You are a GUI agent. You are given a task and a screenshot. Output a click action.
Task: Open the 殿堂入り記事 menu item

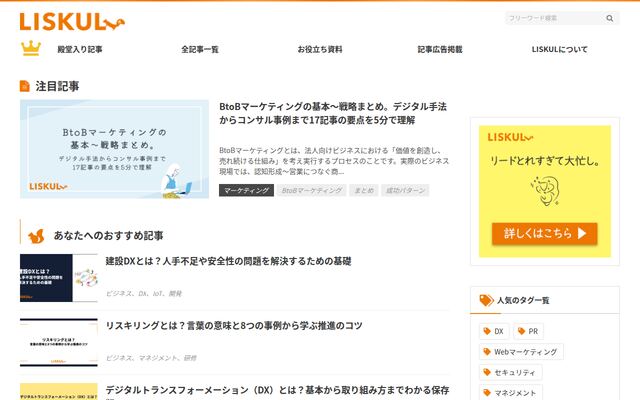(80, 49)
